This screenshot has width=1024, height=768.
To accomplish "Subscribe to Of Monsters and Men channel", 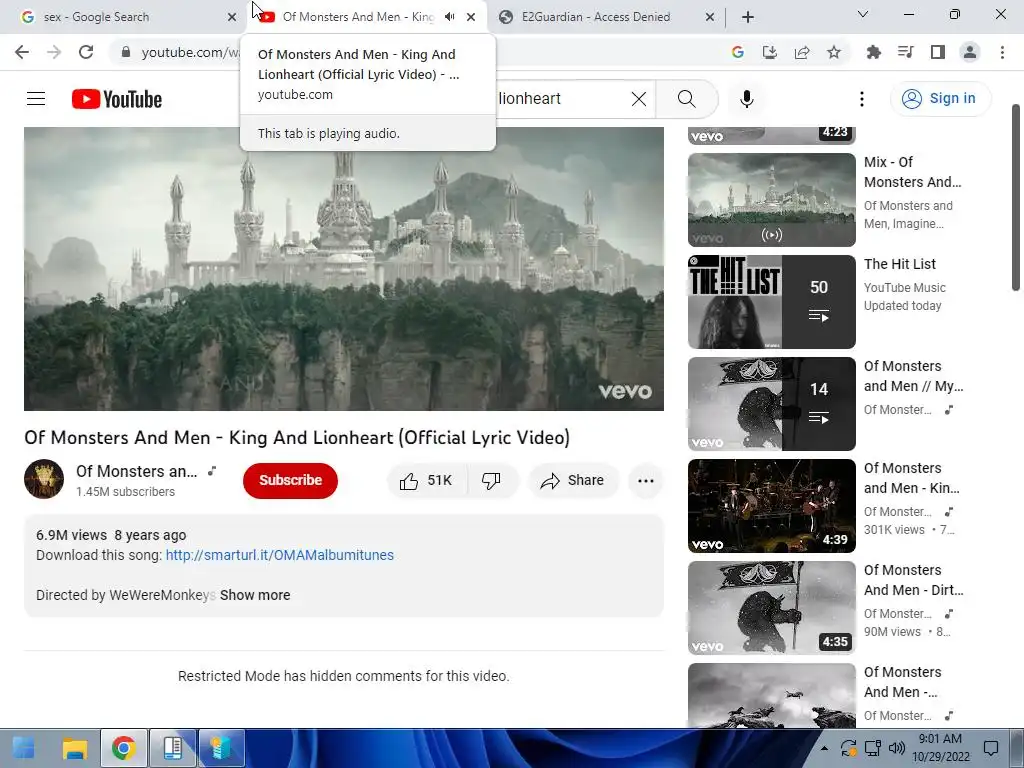I will [x=291, y=480].
